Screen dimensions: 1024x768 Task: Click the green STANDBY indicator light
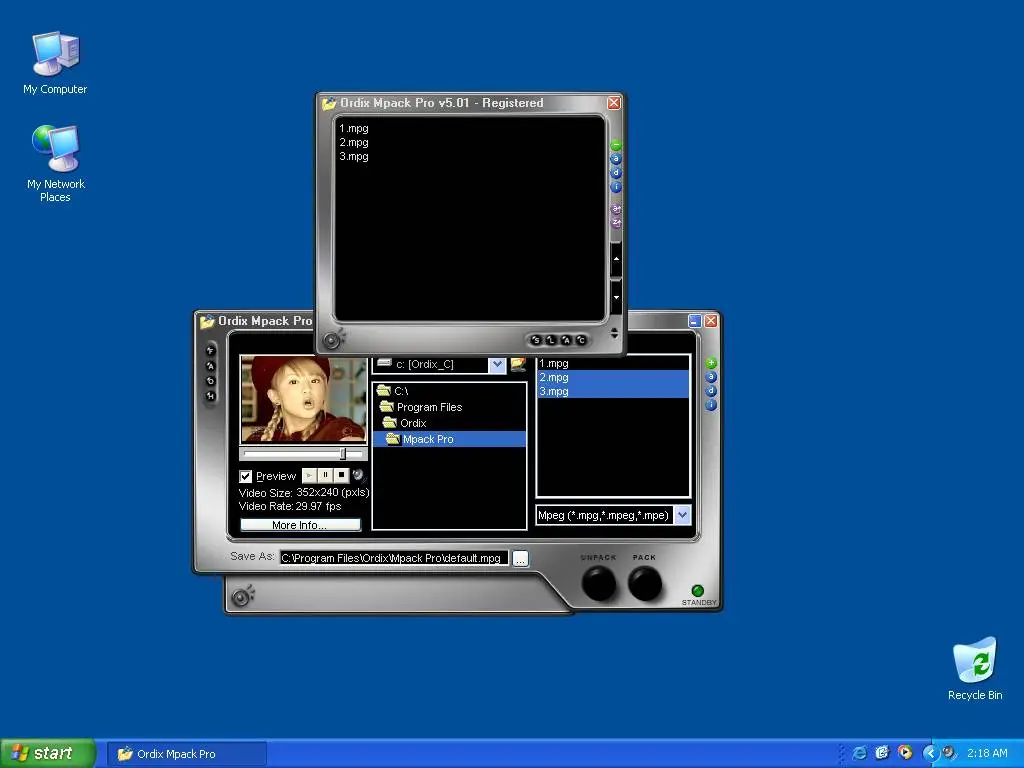point(697,590)
